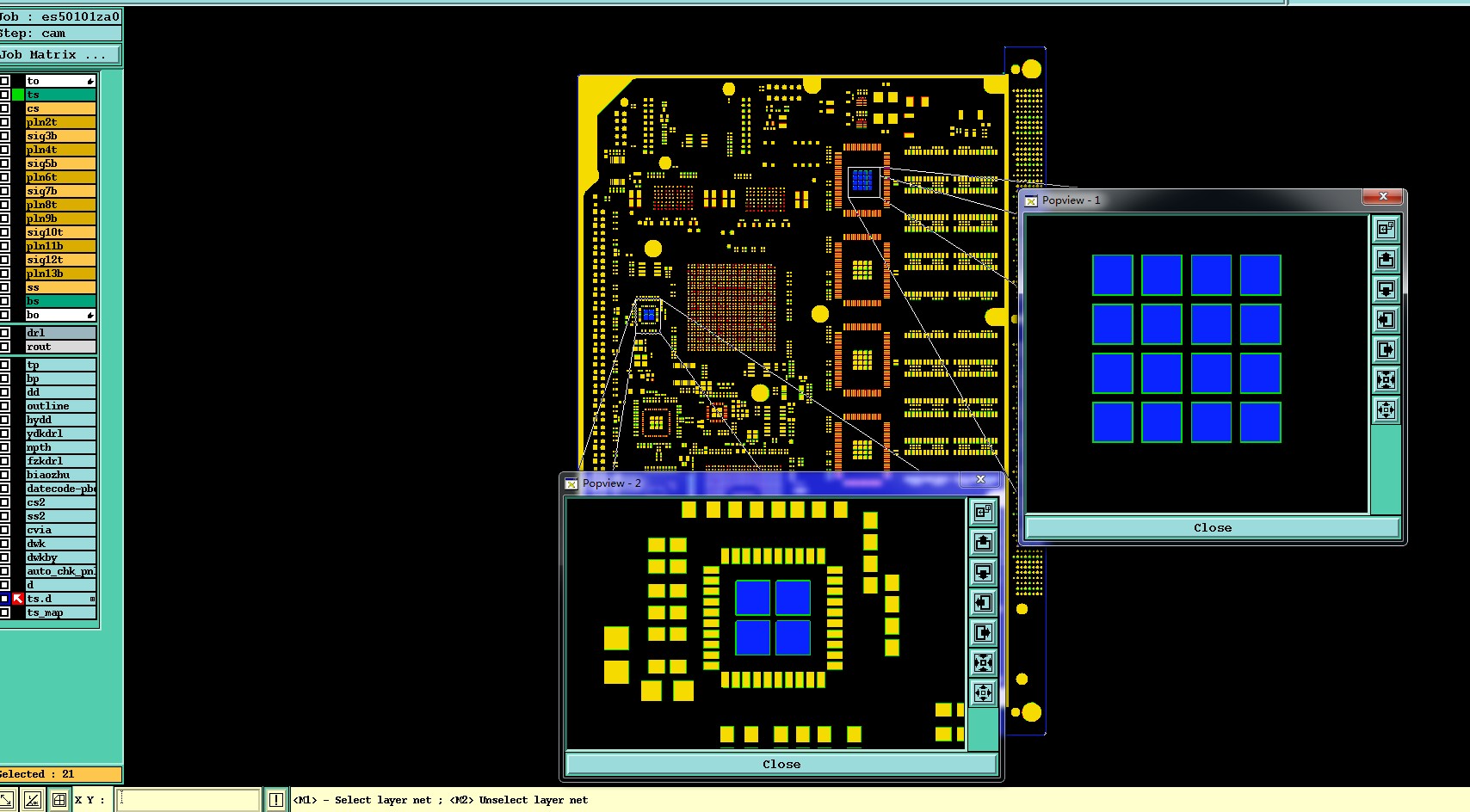1470x812 pixels.
Task: Click the X Y coordinate input field
Action: pyautogui.click(x=189, y=800)
